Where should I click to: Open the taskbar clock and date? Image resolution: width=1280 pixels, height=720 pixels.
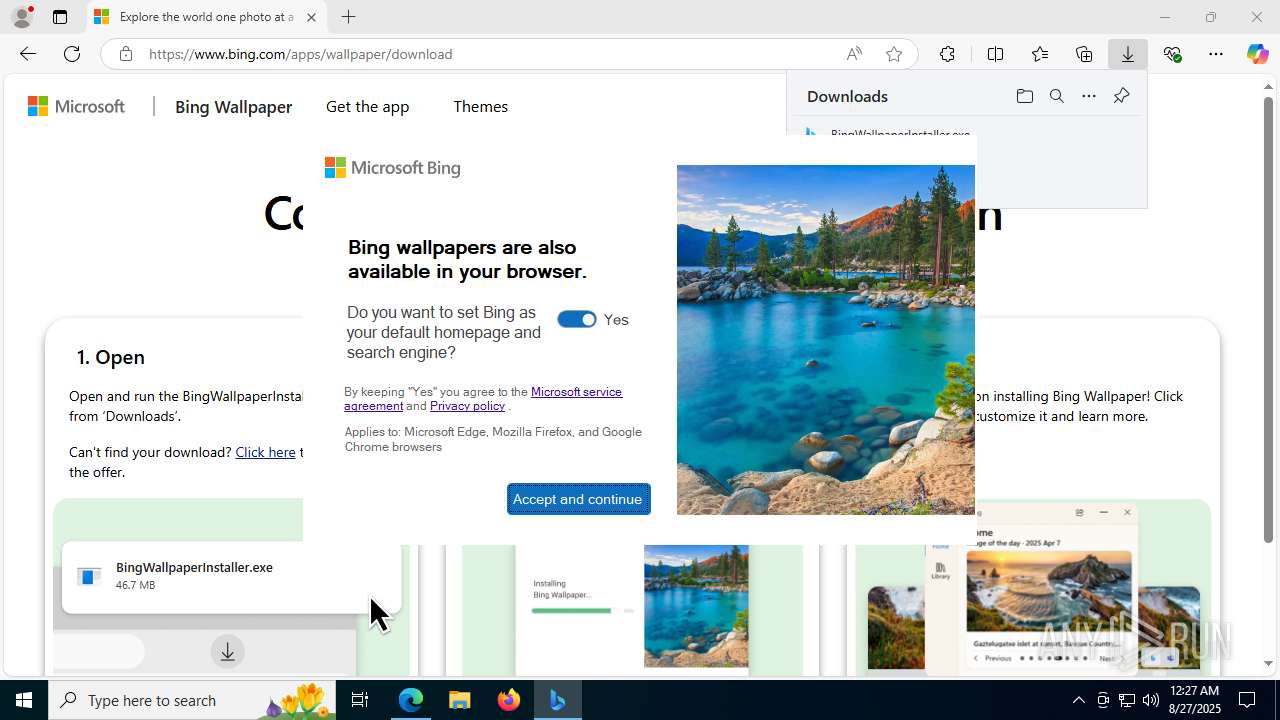(1194, 700)
